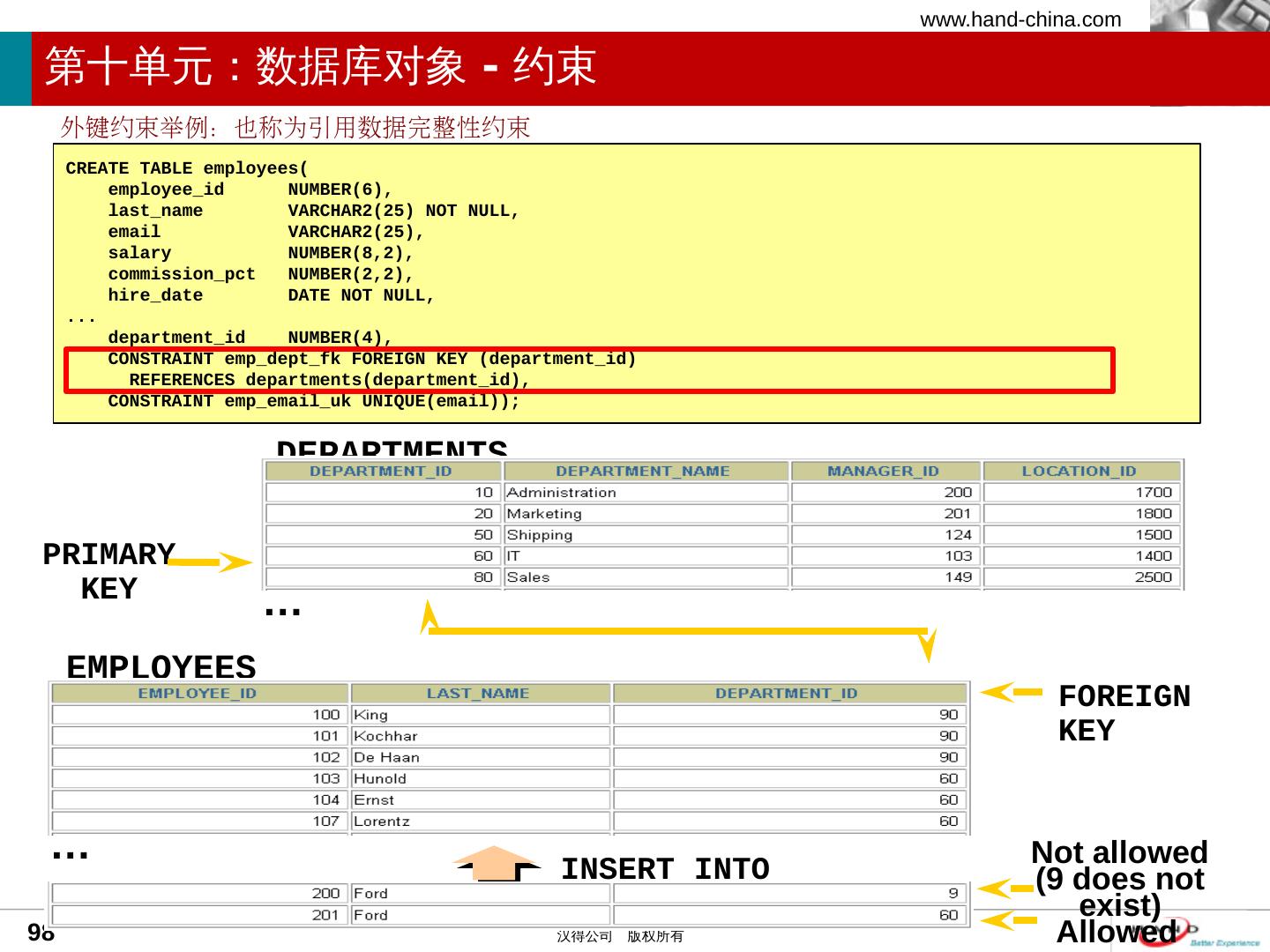Click the yellow arrow beside PRIMARY KEY label
The image size is (1270, 952).
coord(212,562)
